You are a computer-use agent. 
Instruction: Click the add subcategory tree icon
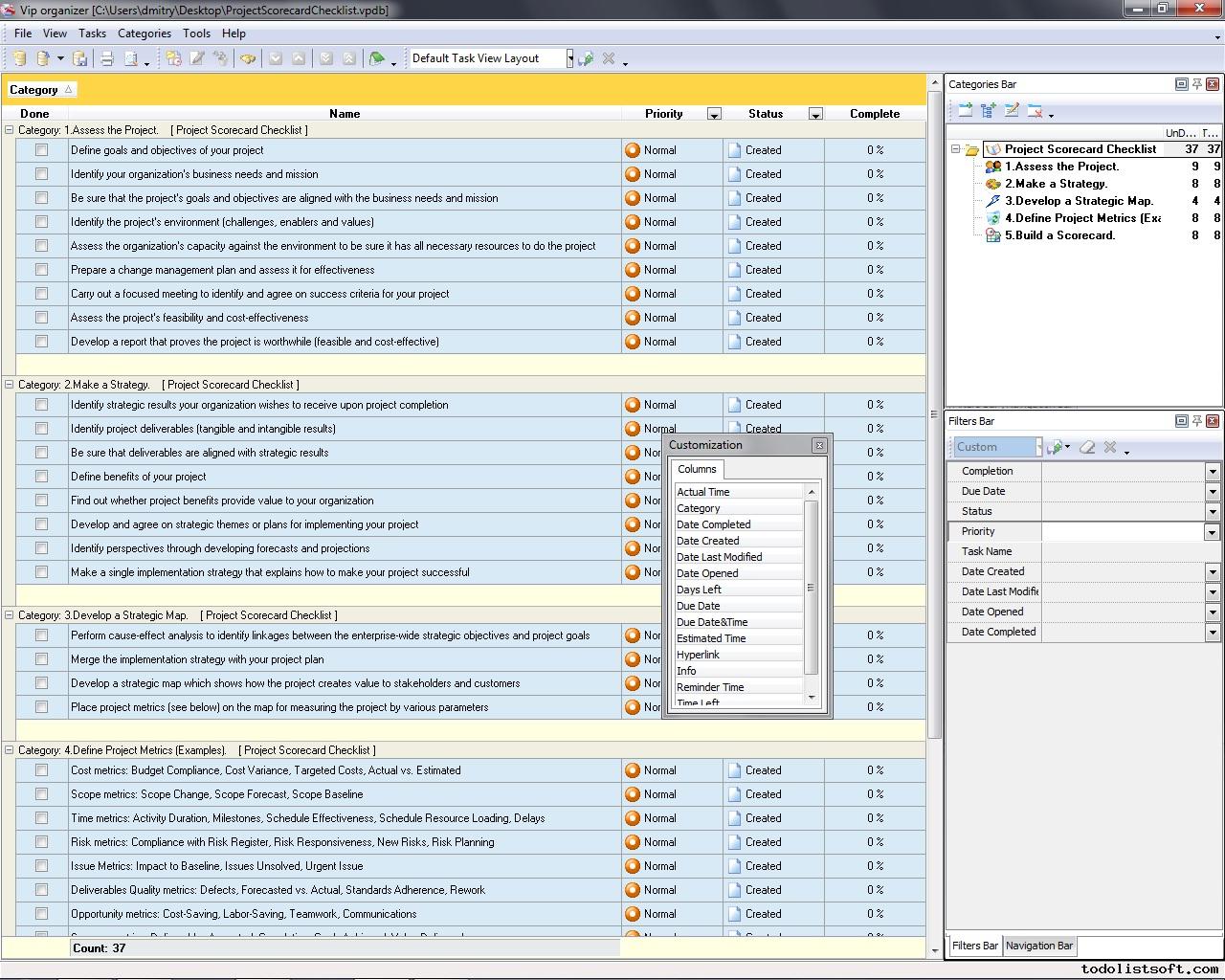click(x=989, y=111)
